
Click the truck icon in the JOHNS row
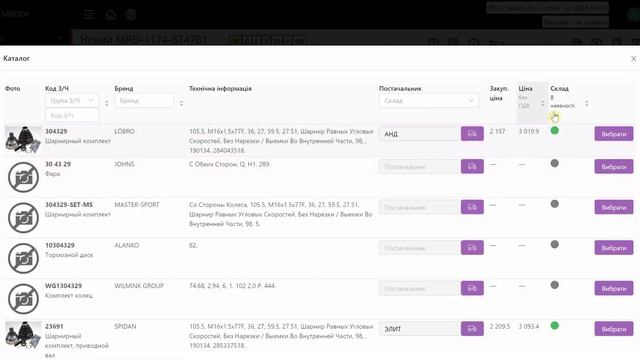point(472,166)
